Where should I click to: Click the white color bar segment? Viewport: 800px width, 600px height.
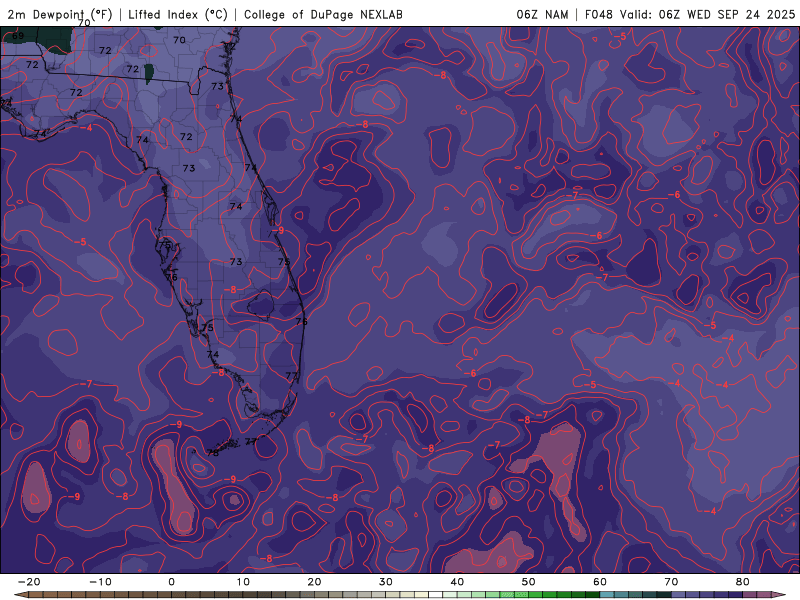(x=436, y=594)
